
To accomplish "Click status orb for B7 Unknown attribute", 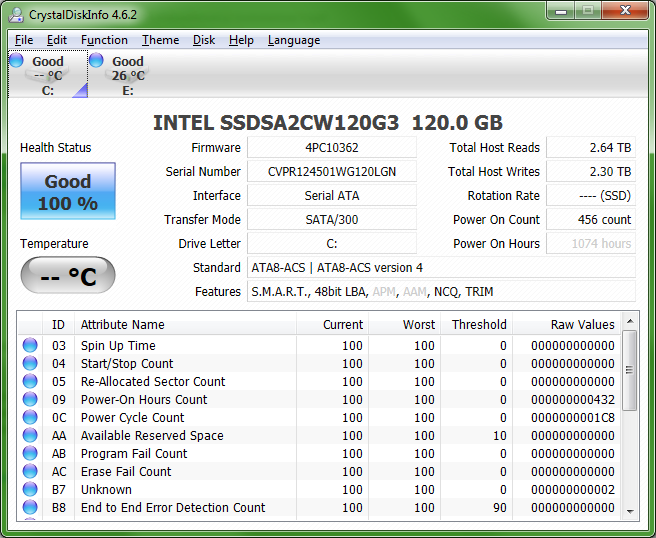I will pyautogui.click(x=30, y=489).
